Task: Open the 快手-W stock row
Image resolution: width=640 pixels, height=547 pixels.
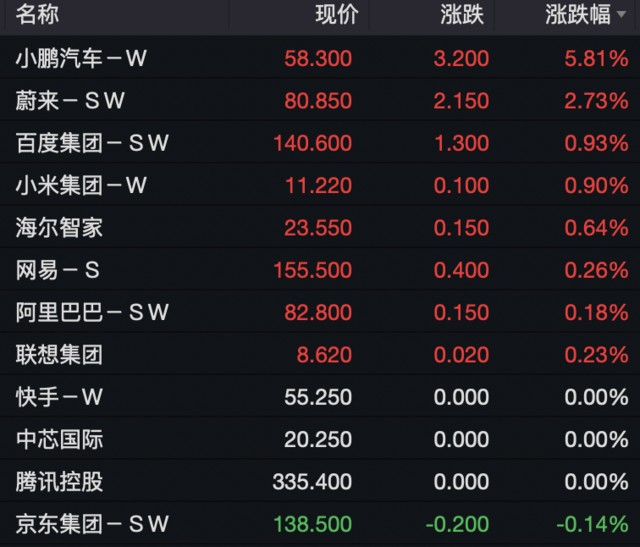Action: tap(59, 397)
